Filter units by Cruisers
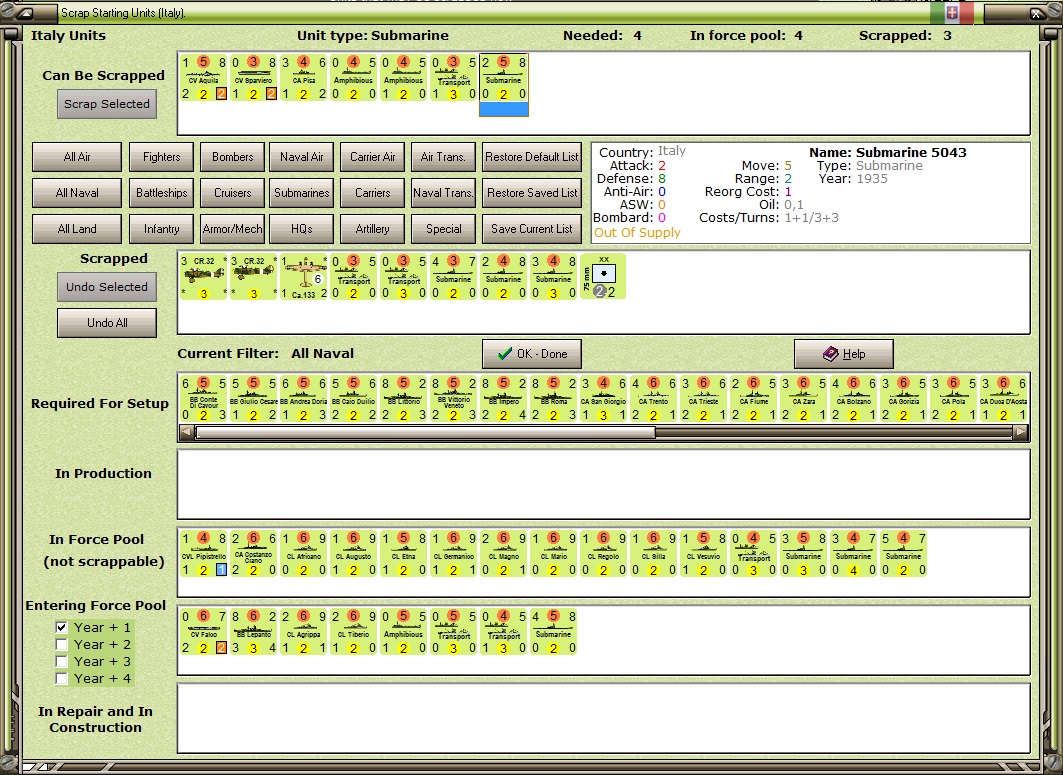1063x775 pixels. click(x=233, y=193)
